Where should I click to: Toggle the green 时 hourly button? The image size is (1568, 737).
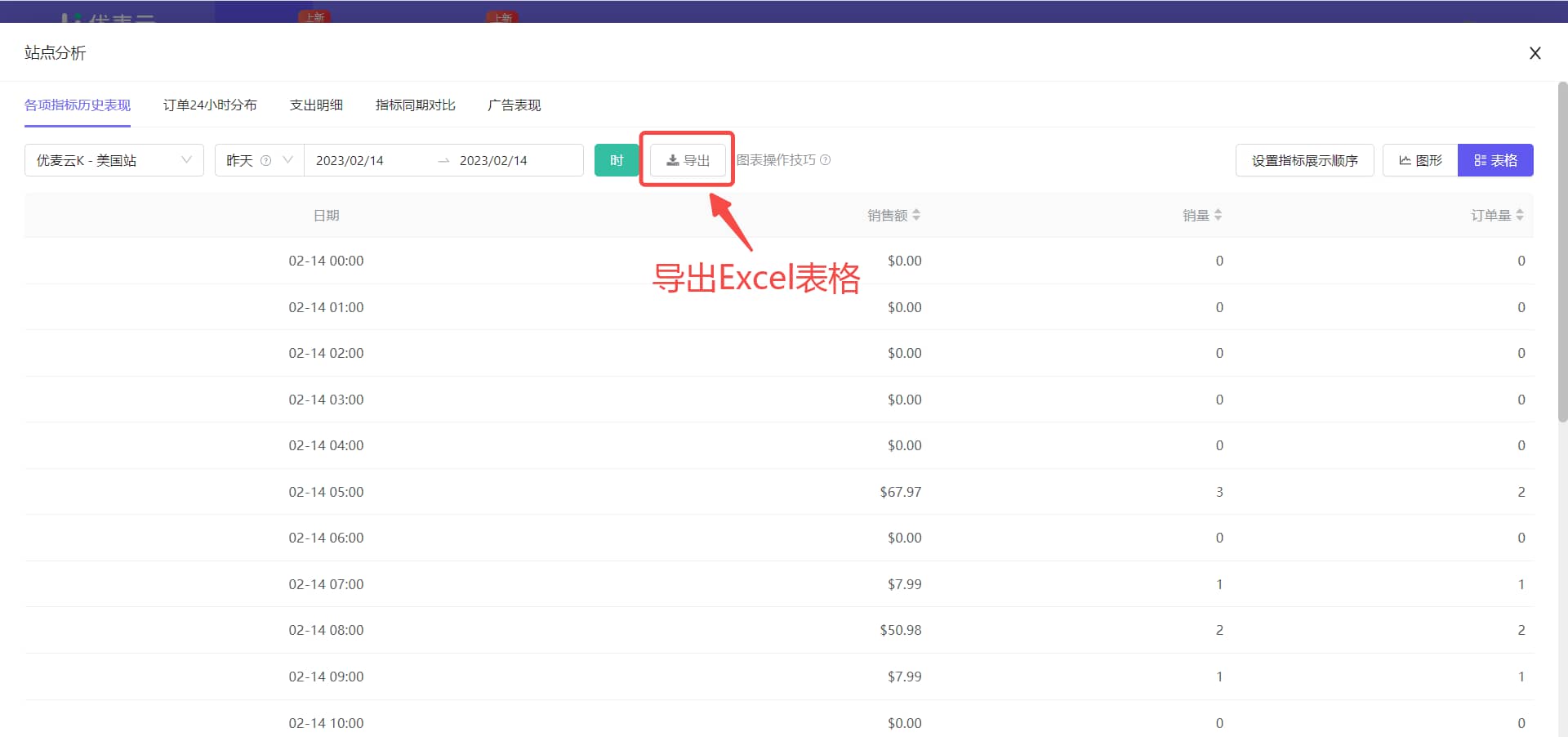617,160
